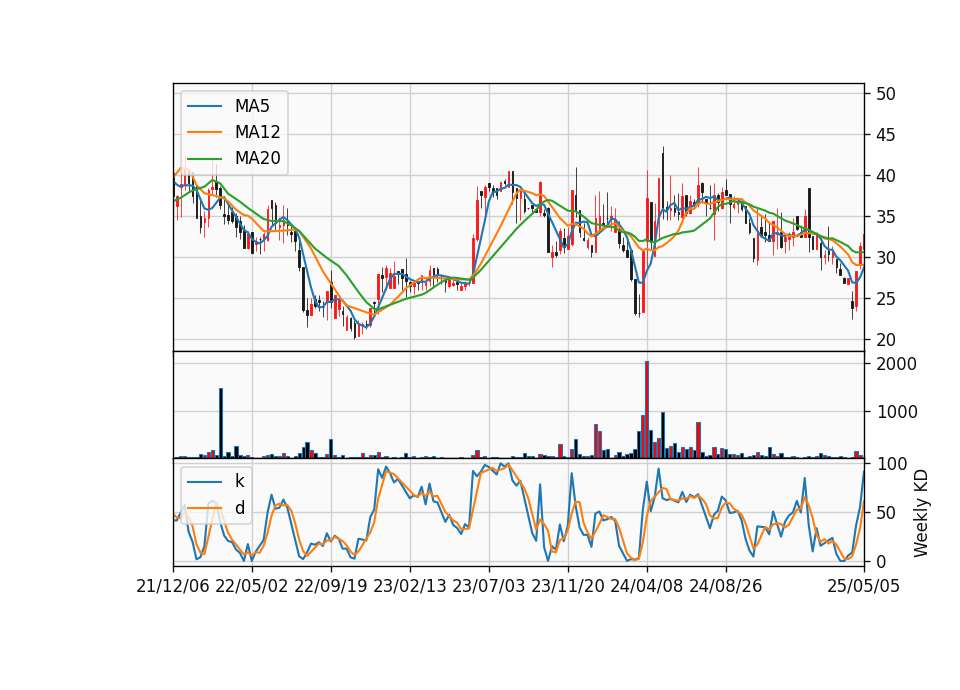Click the volume axis value 1000

tap(896, 411)
